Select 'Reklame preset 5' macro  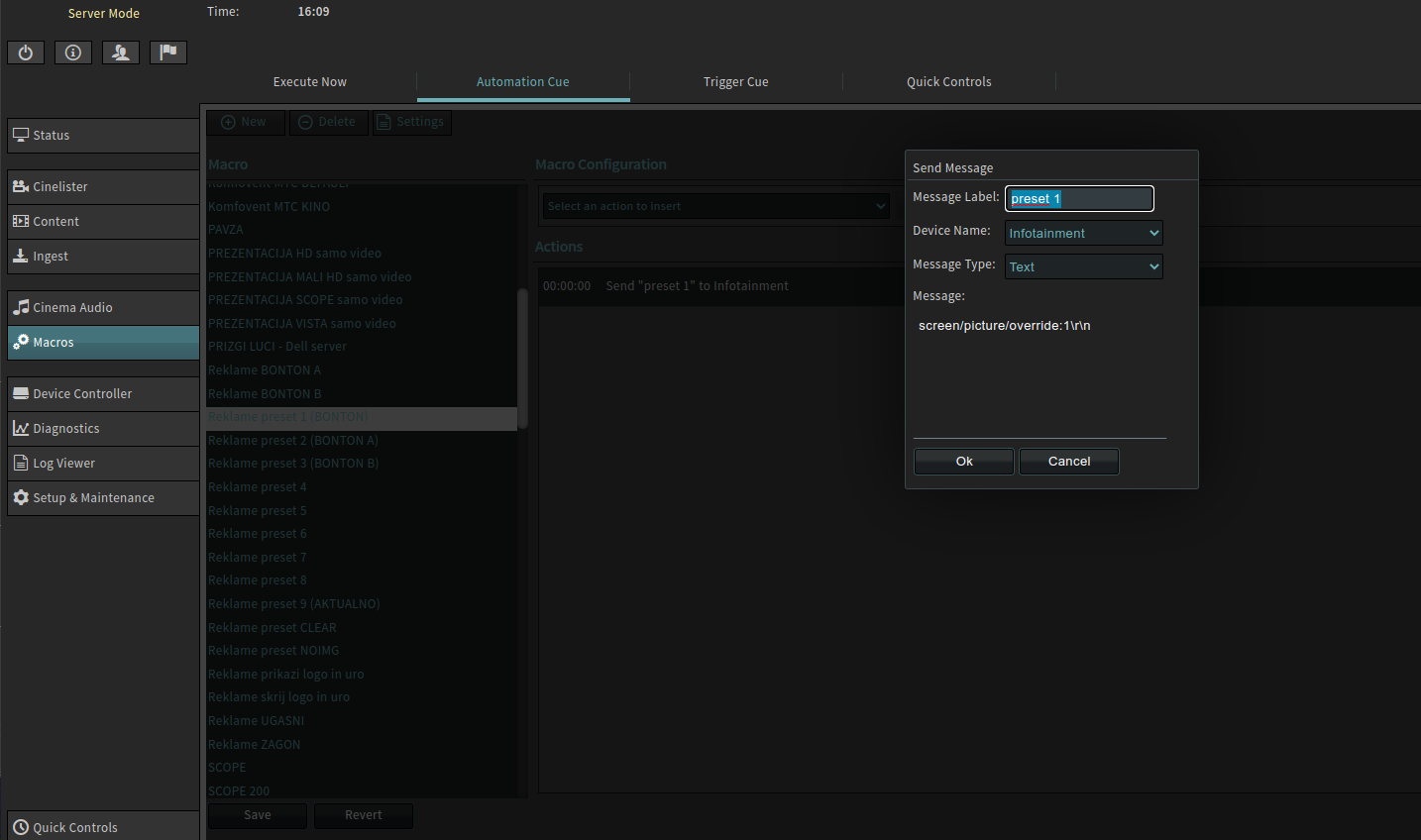tap(362, 511)
